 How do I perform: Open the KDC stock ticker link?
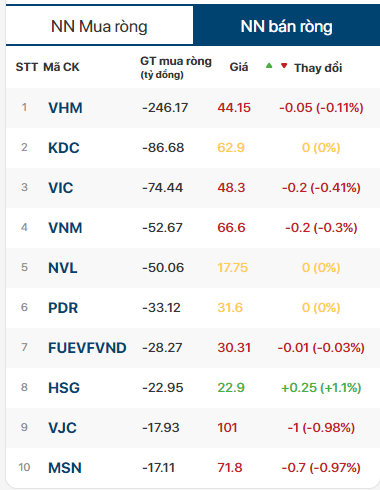(64, 148)
